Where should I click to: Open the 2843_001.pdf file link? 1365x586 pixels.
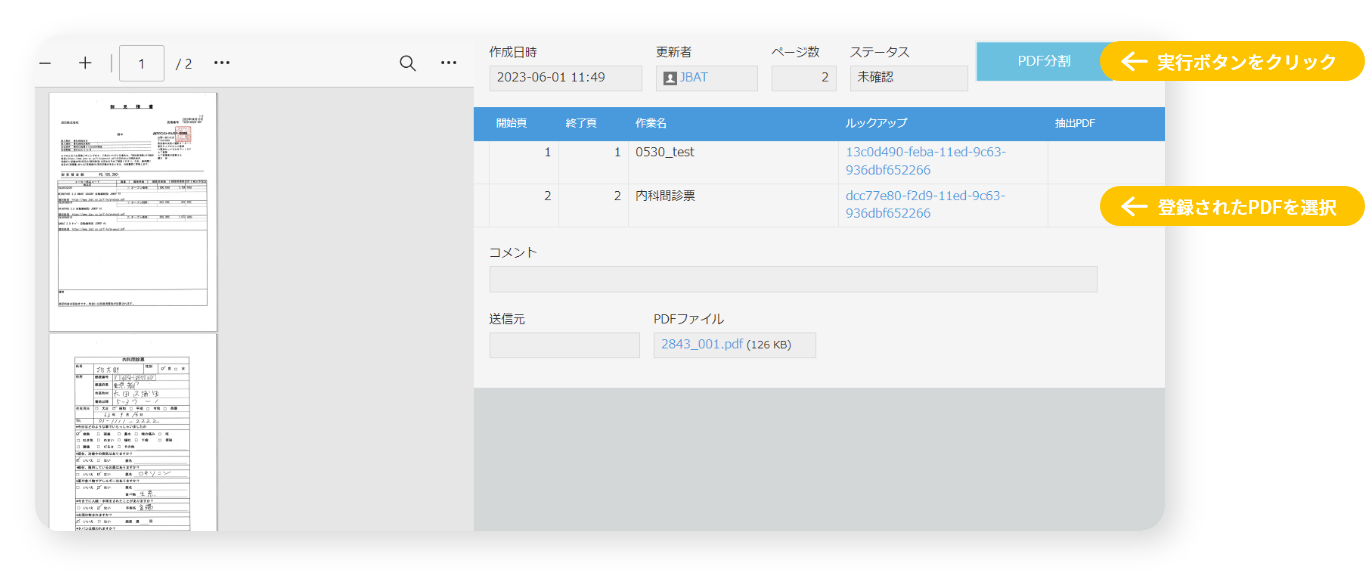tap(701, 345)
